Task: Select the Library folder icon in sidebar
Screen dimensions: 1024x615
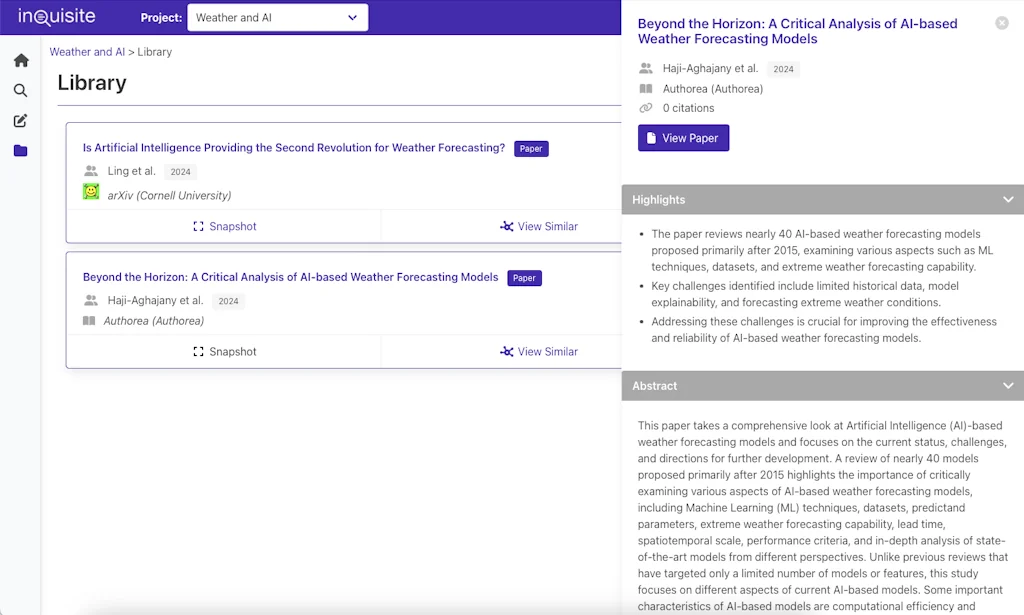Action: (x=21, y=151)
